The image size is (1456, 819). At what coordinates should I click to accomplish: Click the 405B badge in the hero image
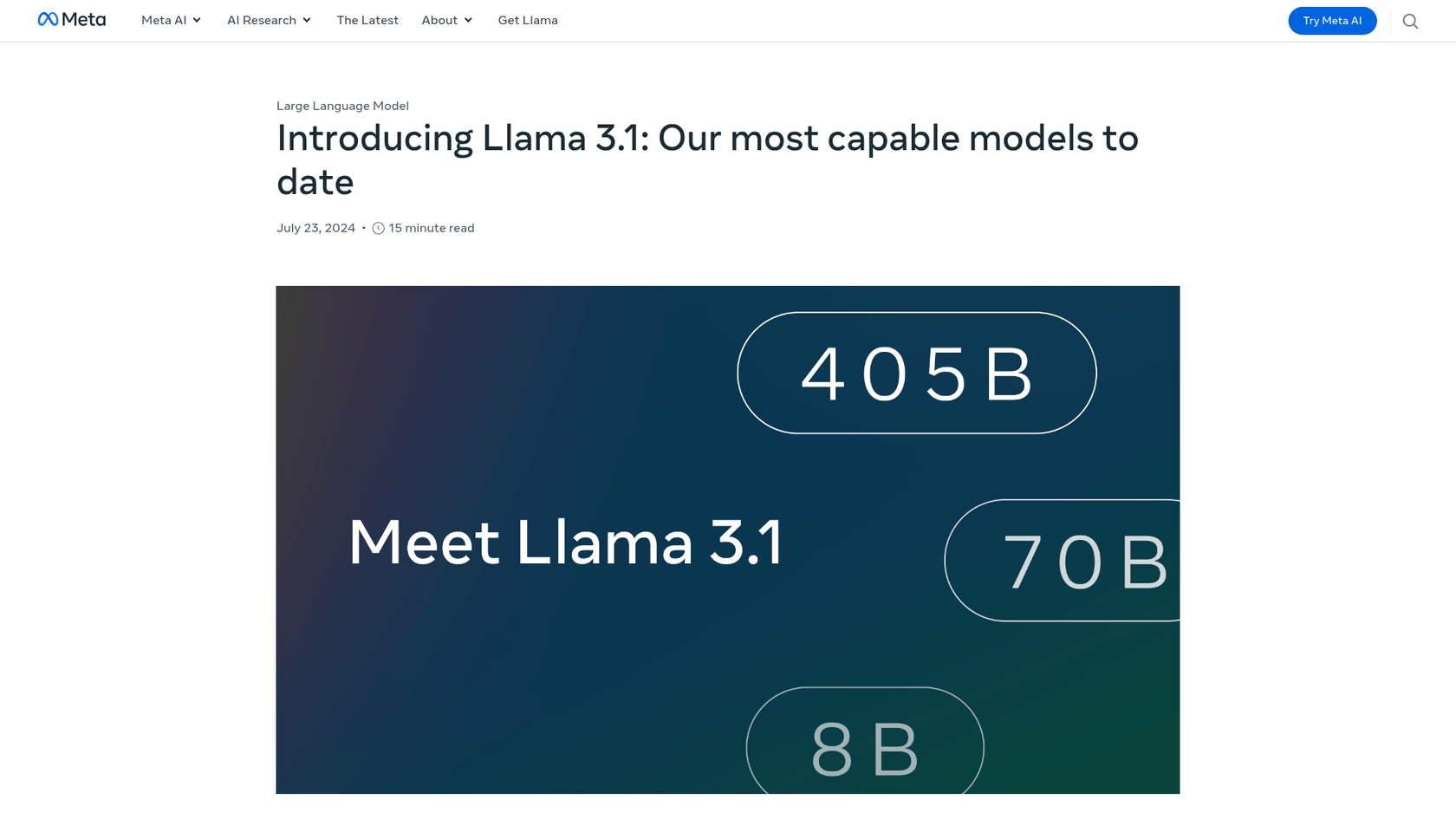[x=916, y=372]
